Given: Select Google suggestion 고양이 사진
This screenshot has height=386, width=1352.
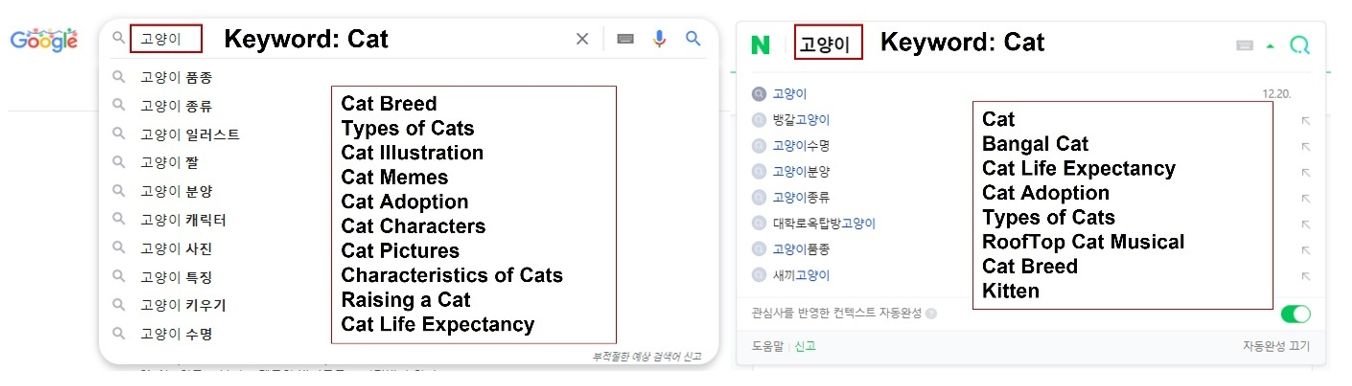Looking at the screenshot, I should click(176, 248).
